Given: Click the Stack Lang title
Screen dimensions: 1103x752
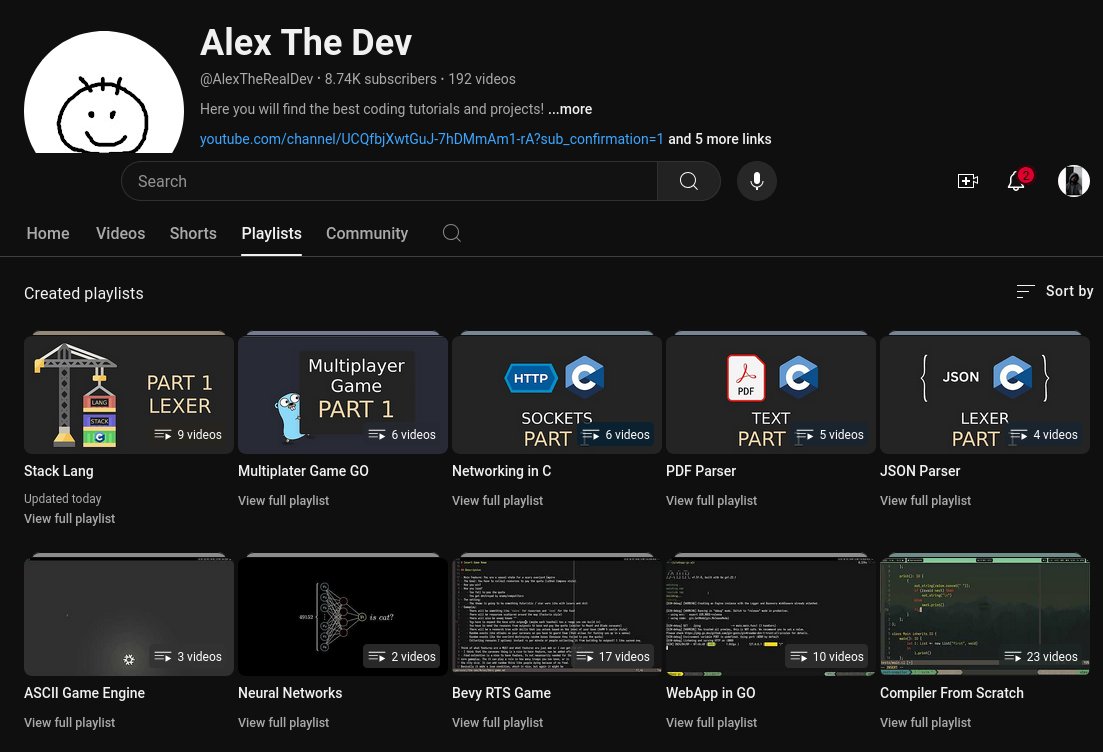Looking at the screenshot, I should (x=58, y=471).
